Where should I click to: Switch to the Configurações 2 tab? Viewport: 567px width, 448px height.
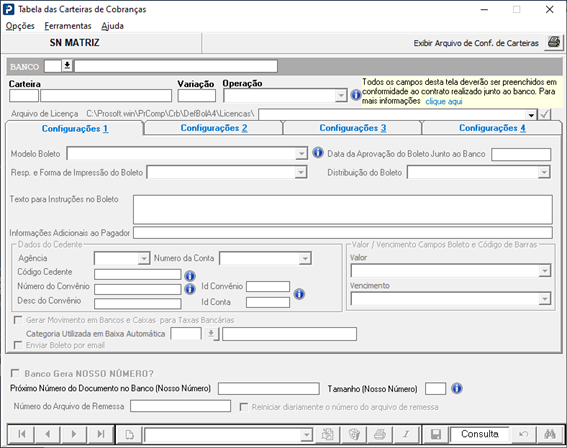point(214,128)
